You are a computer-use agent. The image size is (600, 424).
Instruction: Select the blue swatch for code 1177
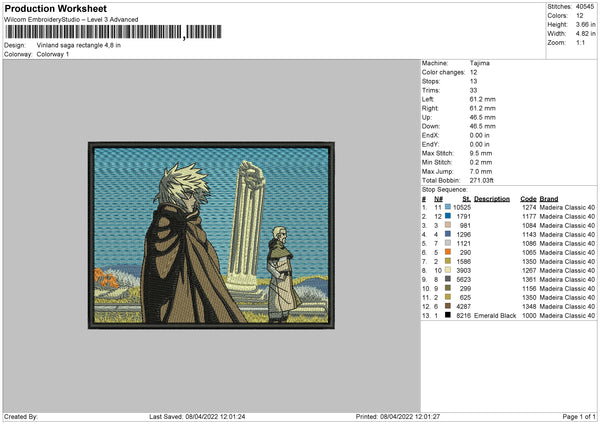pyautogui.click(x=448, y=216)
